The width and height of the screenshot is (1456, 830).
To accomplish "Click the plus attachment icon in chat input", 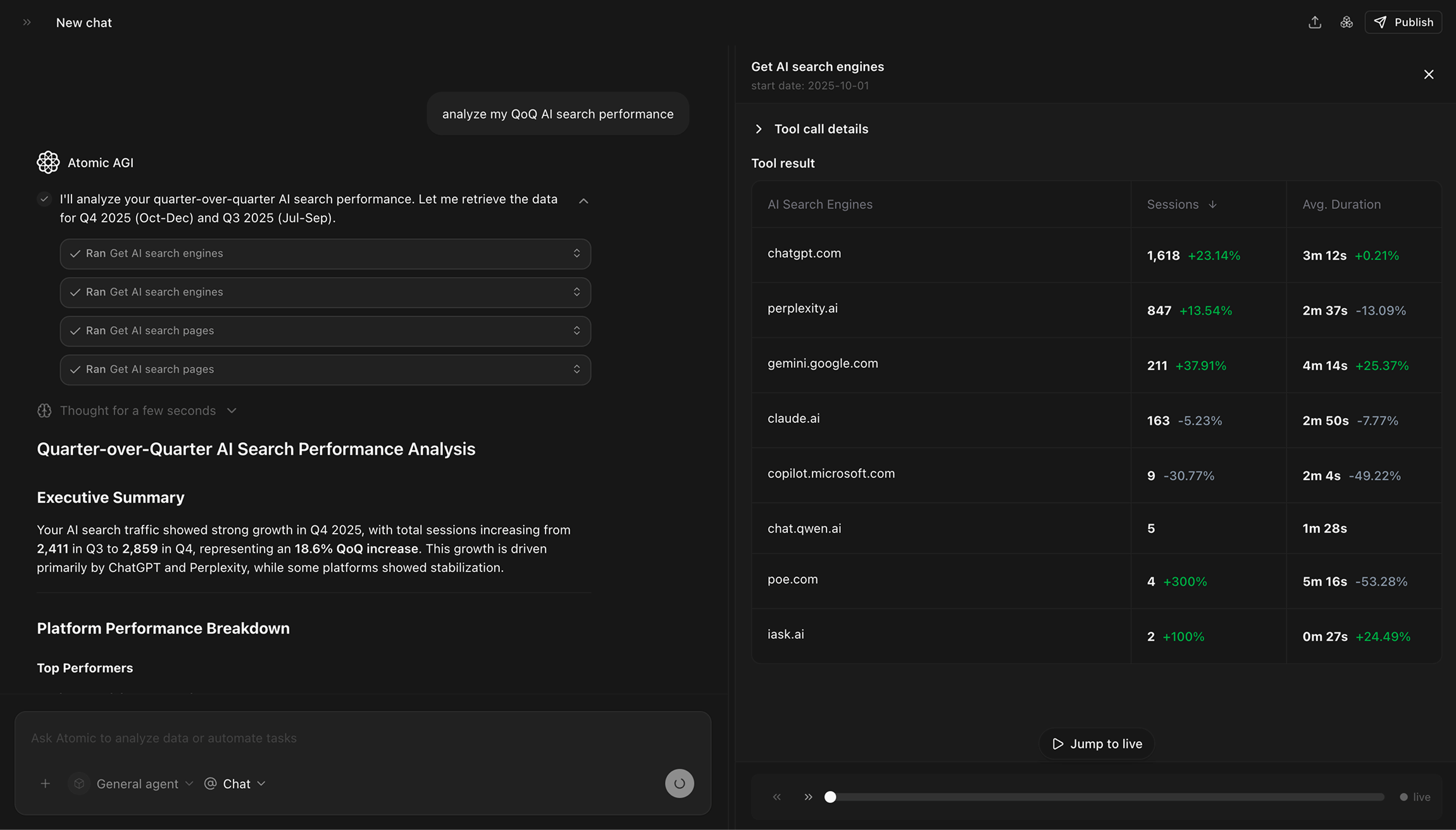I will coord(46,784).
